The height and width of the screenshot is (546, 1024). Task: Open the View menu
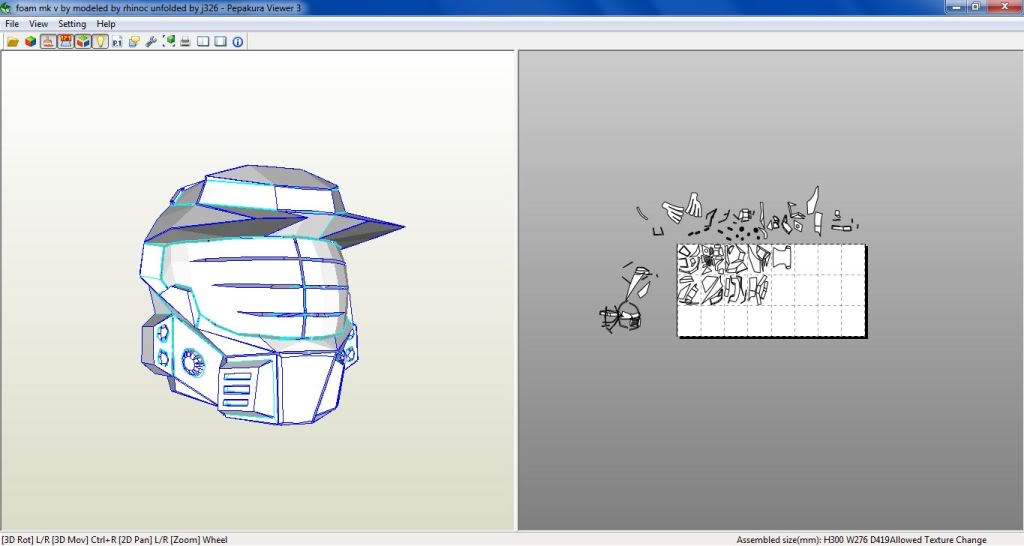[39, 24]
